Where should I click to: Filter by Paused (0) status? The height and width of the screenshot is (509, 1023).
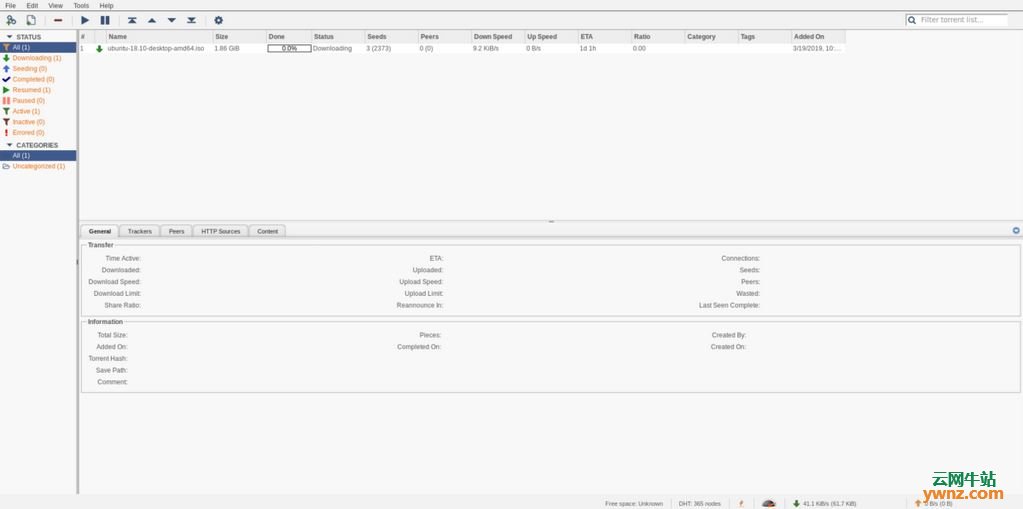(38, 100)
